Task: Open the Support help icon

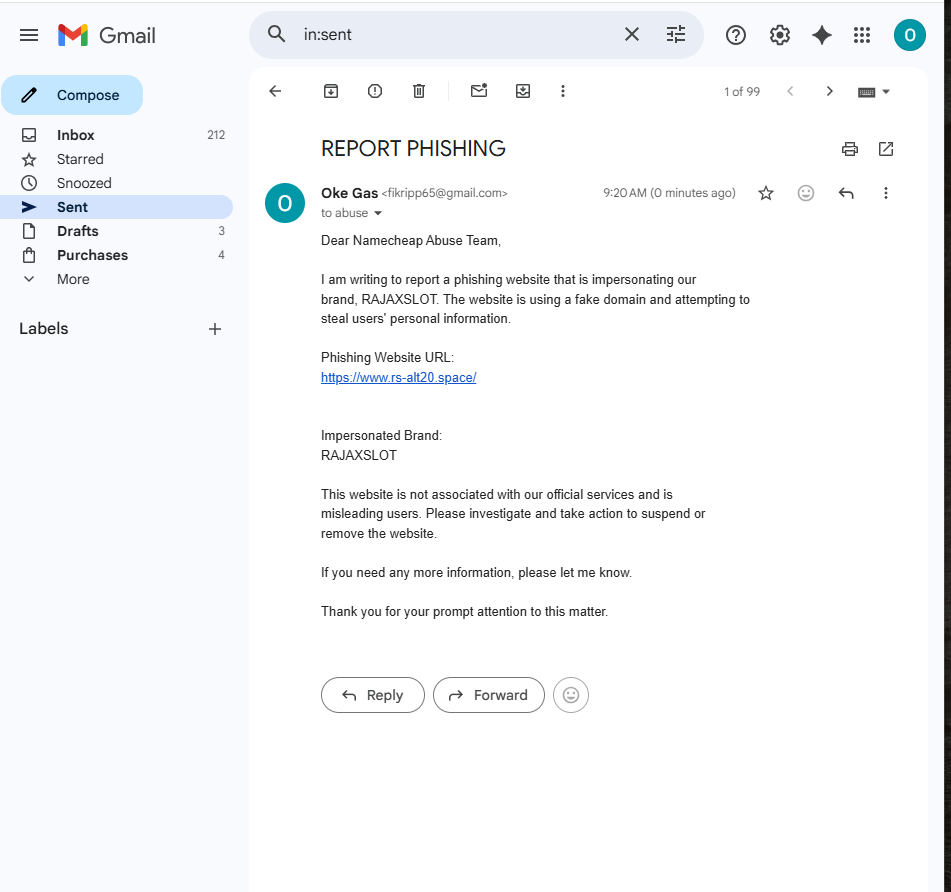Action: pos(736,35)
